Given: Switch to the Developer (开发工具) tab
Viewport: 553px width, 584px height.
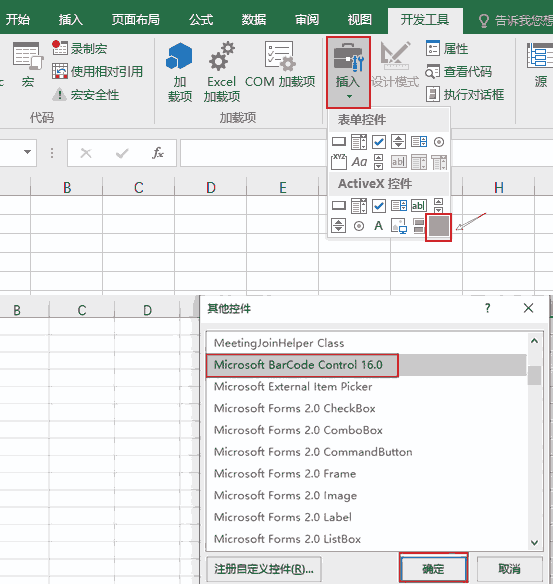Looking at the screenshot, I should [425, 19].
